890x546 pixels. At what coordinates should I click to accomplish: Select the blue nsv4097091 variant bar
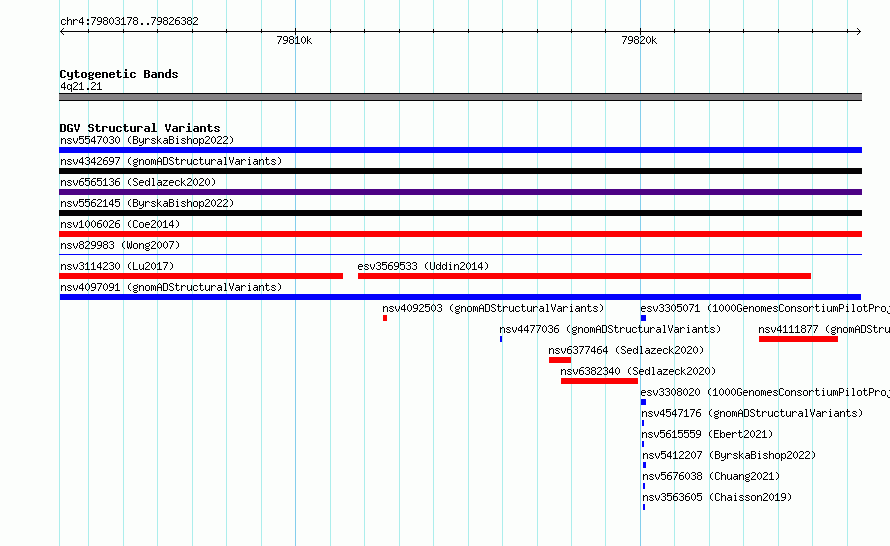pos(460,297)
